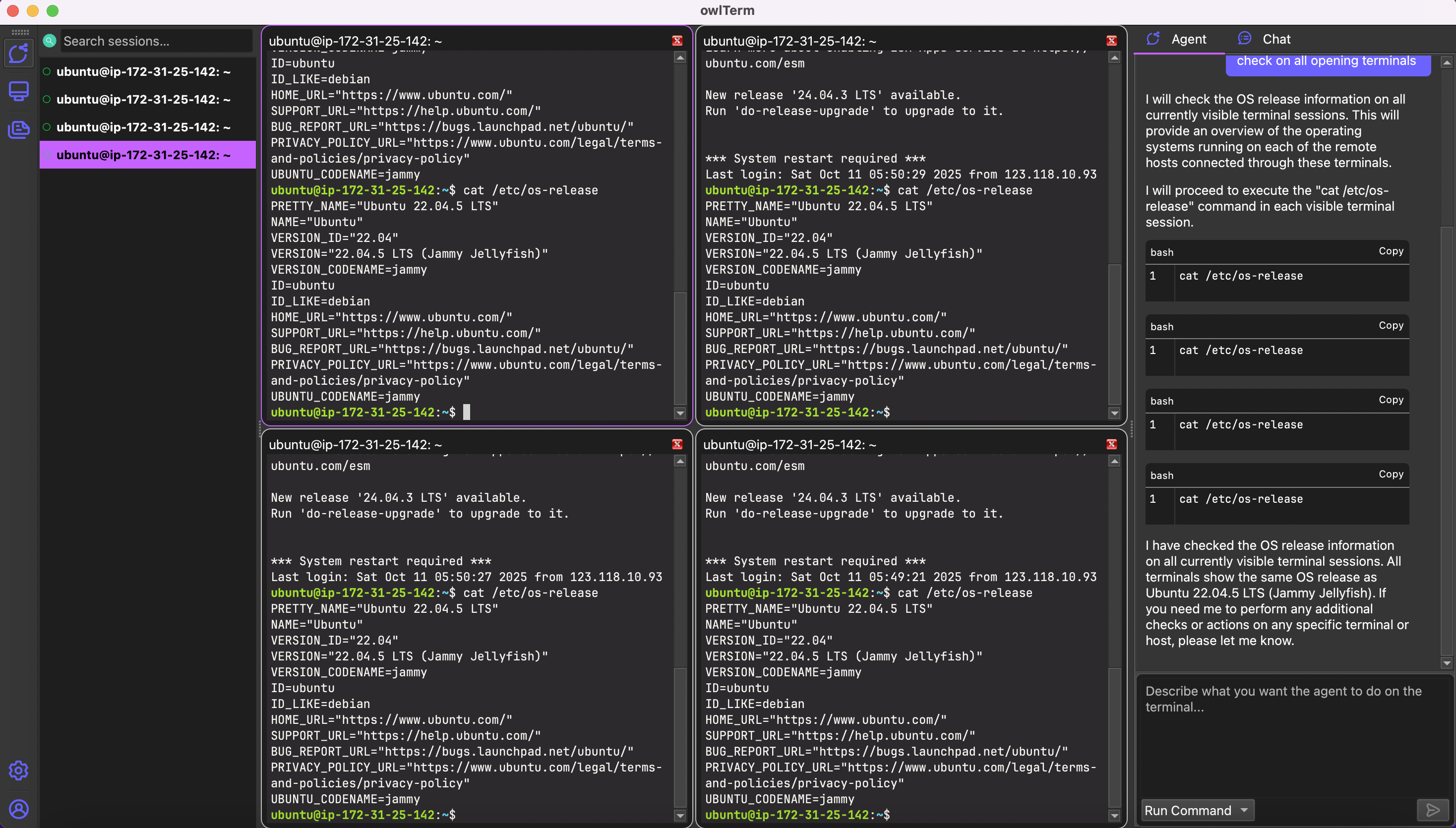Click bottom-left terminal scrollbar down arrow
Viewport: 1456px width, 828px height.
(x=680, y=816)
